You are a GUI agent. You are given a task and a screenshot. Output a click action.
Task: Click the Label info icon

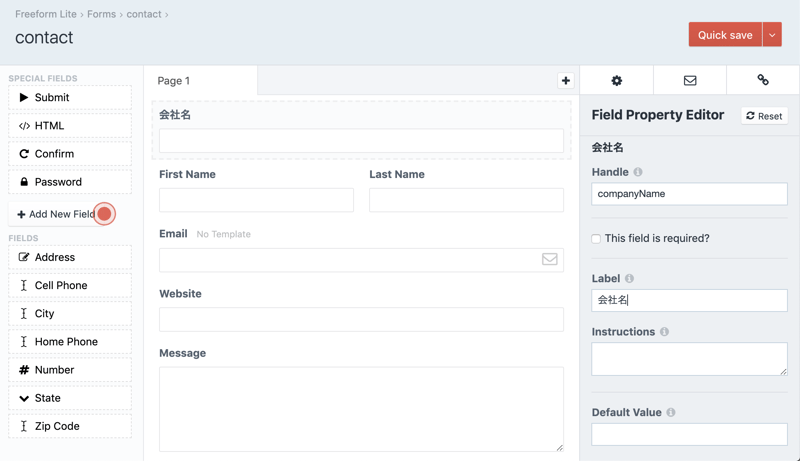tap(629, 278)
